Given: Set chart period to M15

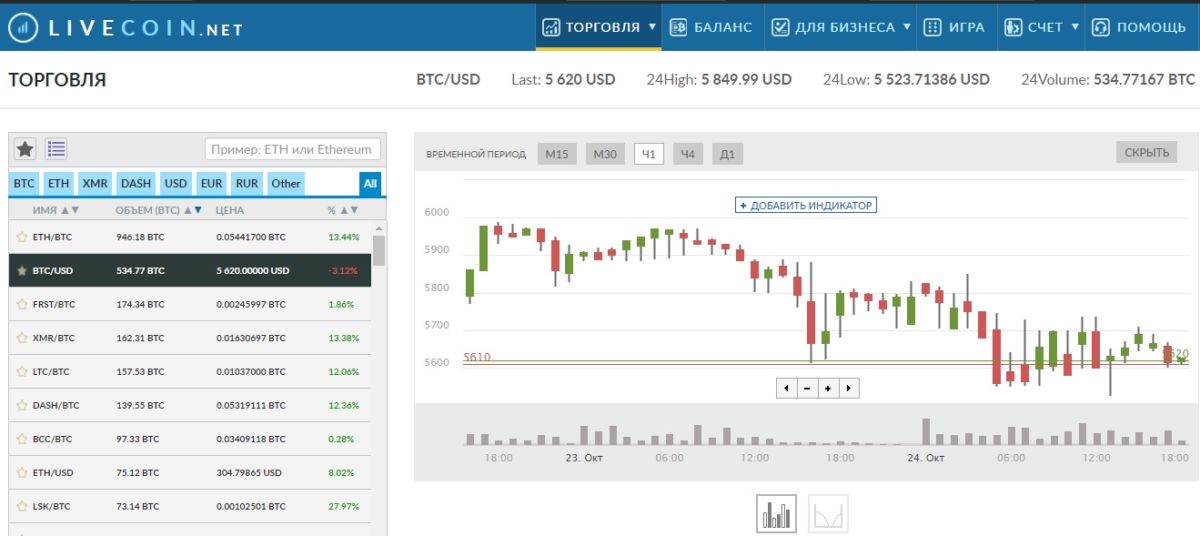Looking at the screenshot, I should [557, 153].
